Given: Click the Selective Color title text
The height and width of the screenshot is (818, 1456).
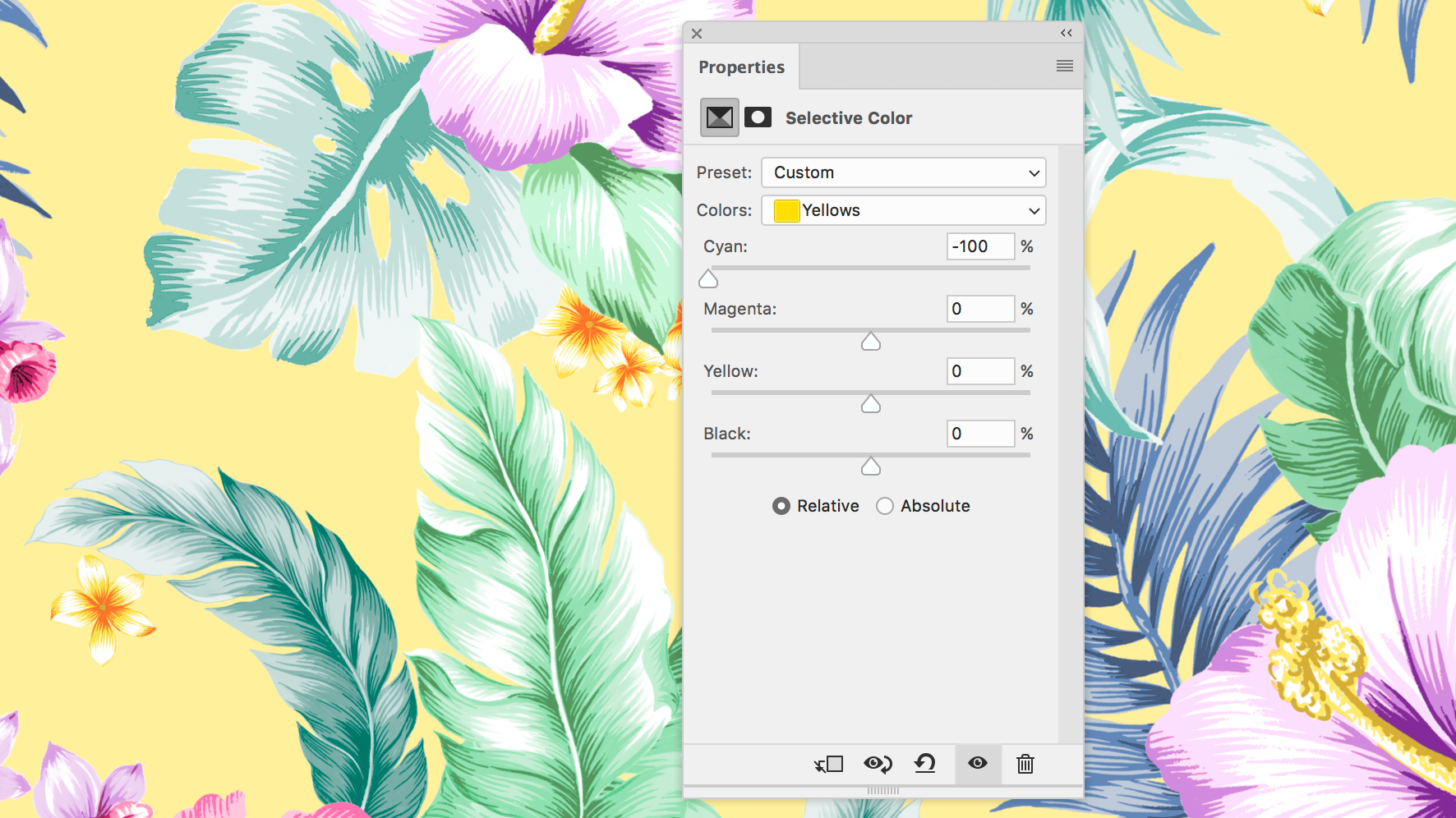Looking at the screenshot, I should click(849, 118).
